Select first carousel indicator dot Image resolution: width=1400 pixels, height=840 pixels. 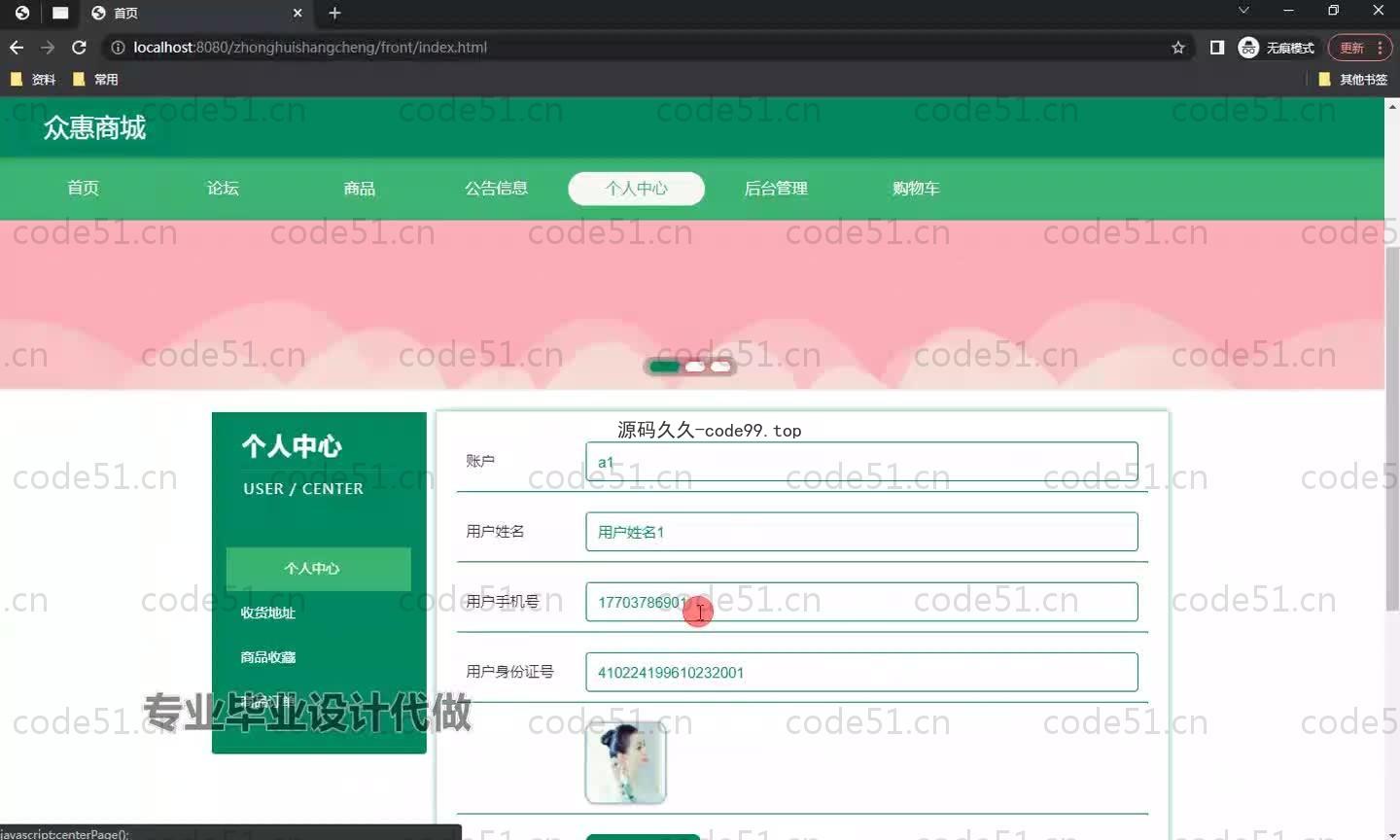click(x=665, y=367)
